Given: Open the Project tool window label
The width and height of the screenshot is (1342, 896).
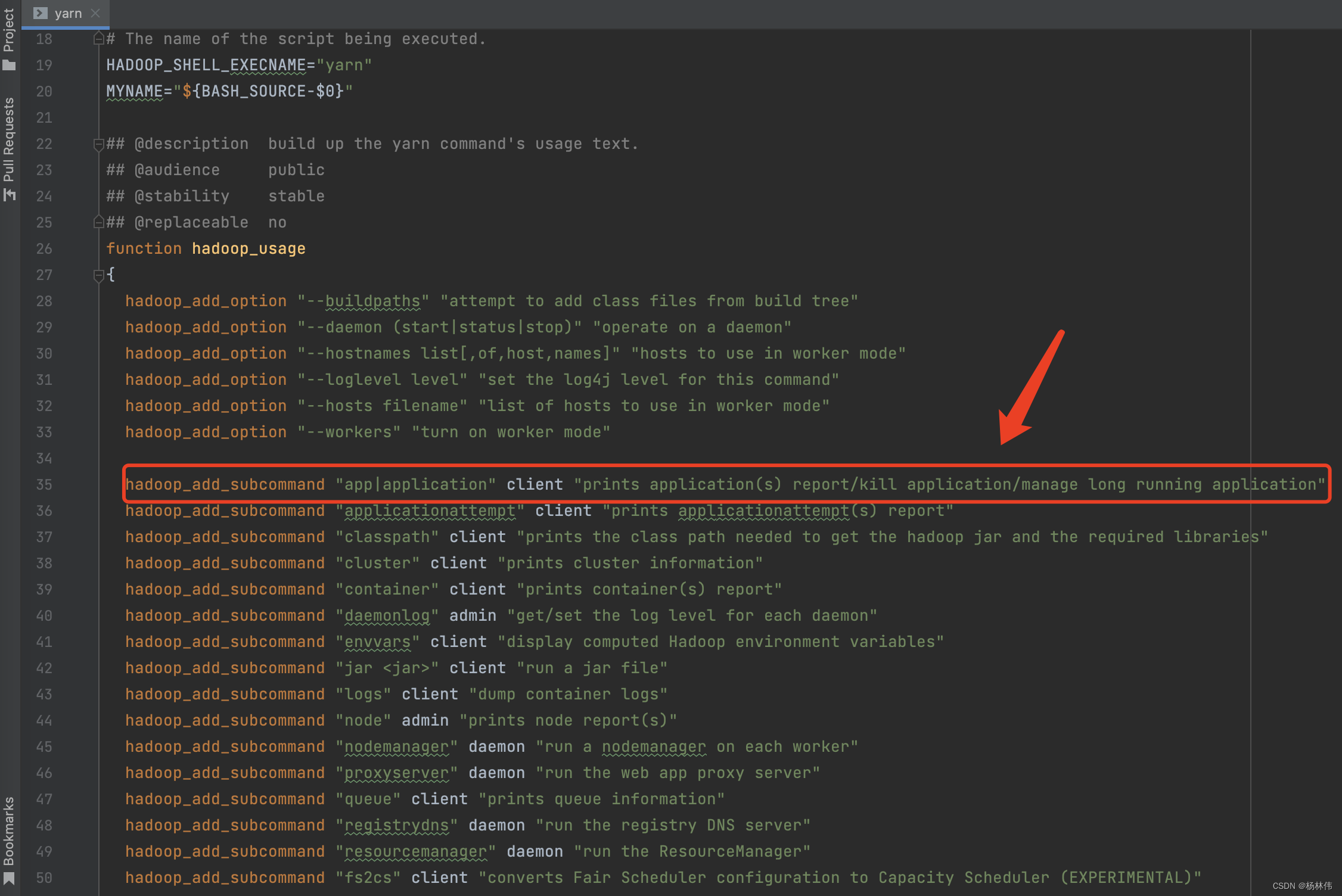Looking at the screenshot, I should 9,30.
